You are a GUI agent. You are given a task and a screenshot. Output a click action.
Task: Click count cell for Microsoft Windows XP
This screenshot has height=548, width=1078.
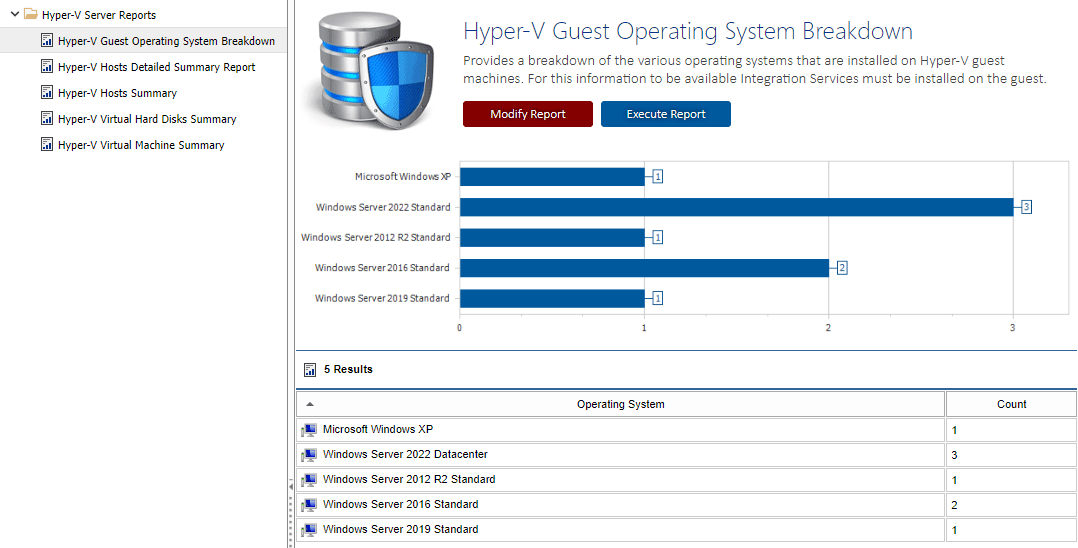click(1011, 430)
